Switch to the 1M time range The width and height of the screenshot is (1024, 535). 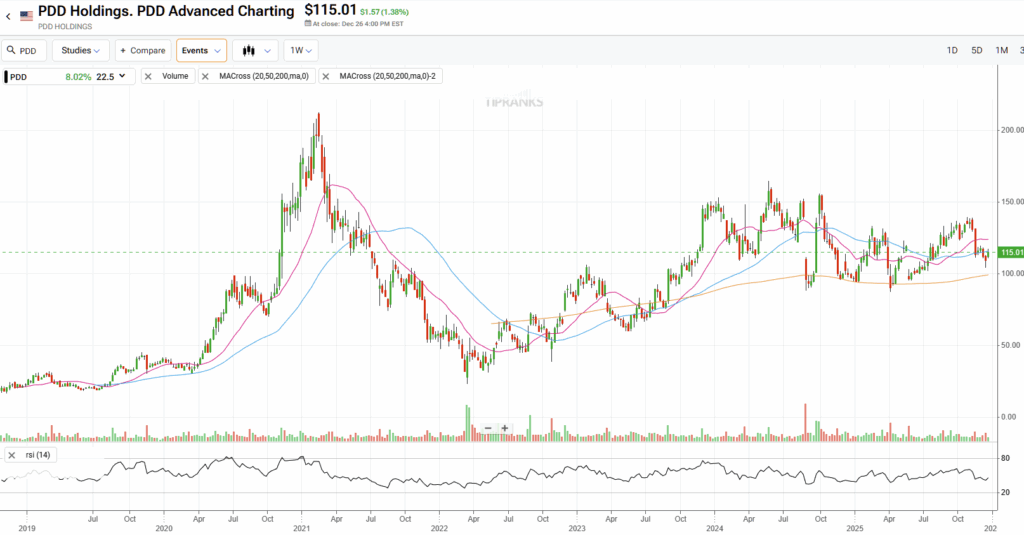[1001, 50]
